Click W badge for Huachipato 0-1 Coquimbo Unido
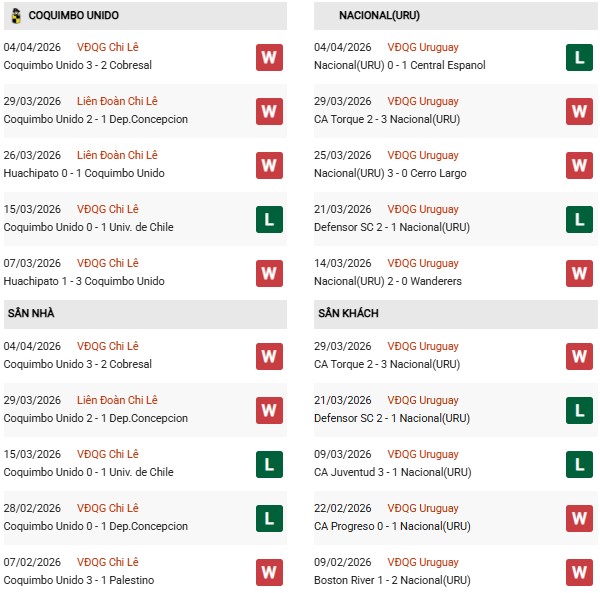The height and width of the screenshot is (593, 600). (269, 165)
